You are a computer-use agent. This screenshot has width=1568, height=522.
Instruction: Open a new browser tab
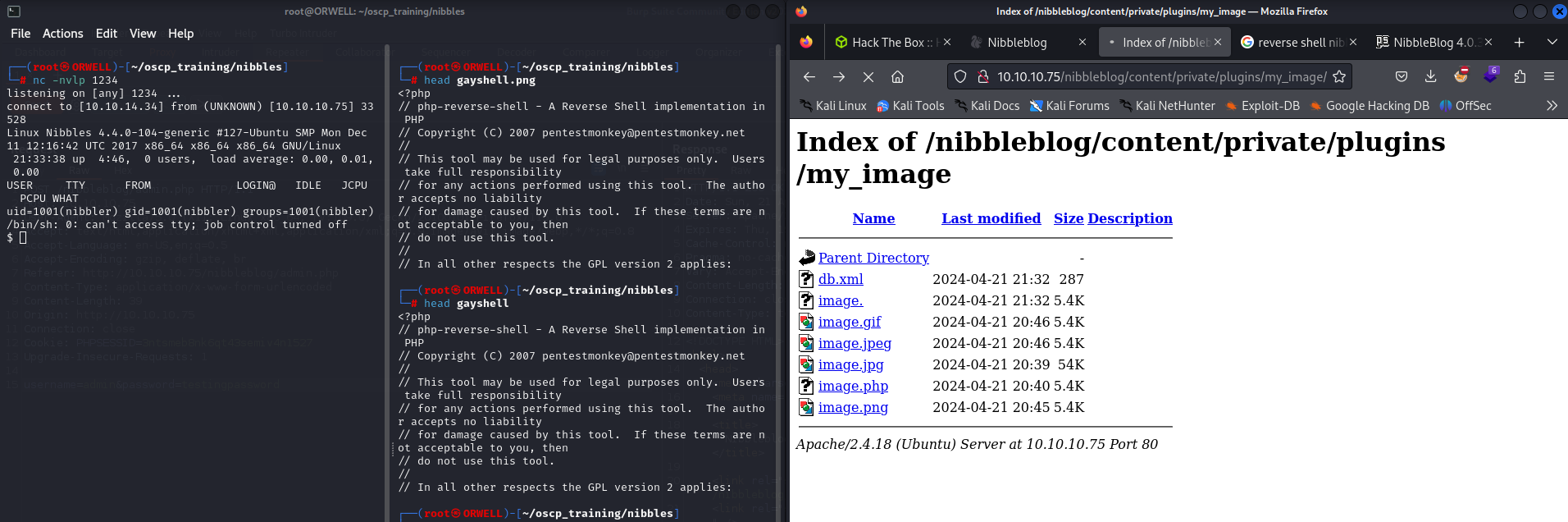tap(1519, 42)
